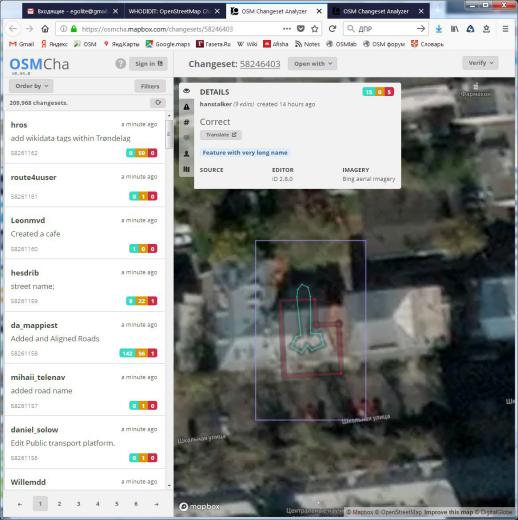Refresh the changeset list with reload icon
518x520 pixels.
tap(158, 103)
